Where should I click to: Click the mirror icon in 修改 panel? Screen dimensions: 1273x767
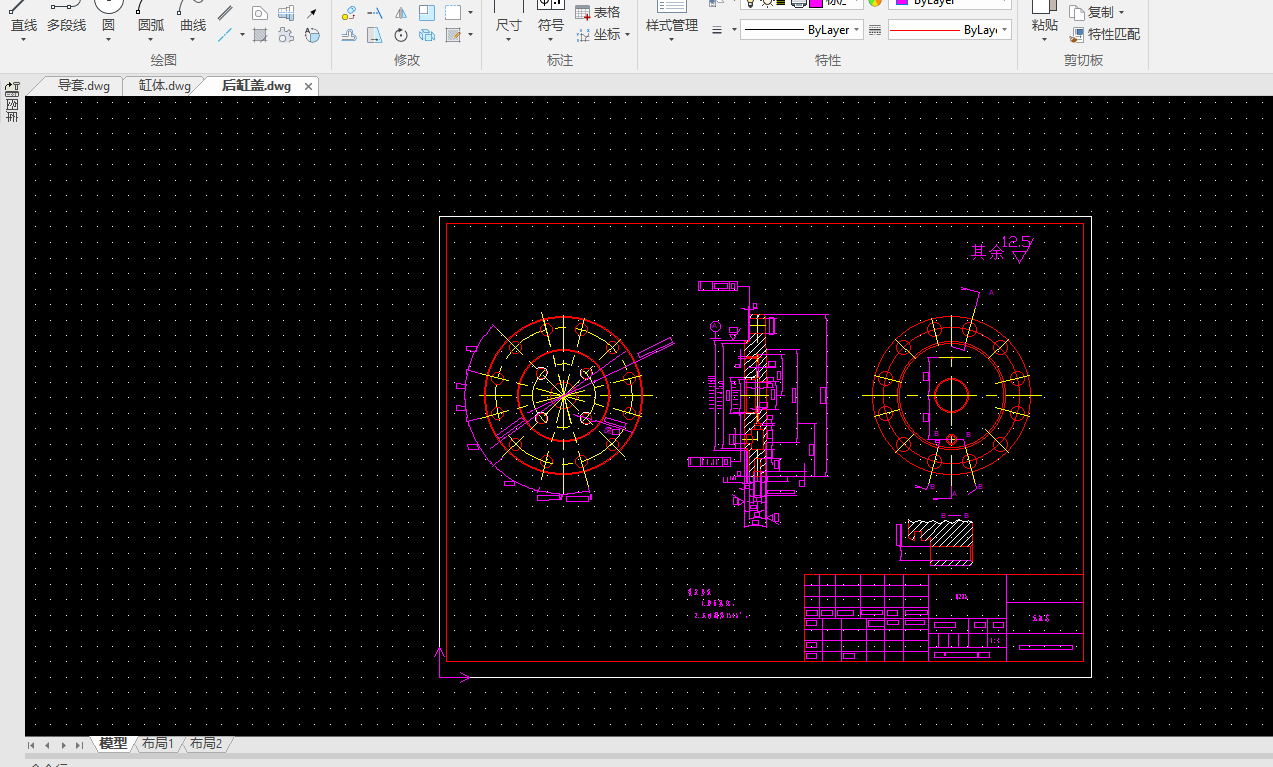pos(400,13)
